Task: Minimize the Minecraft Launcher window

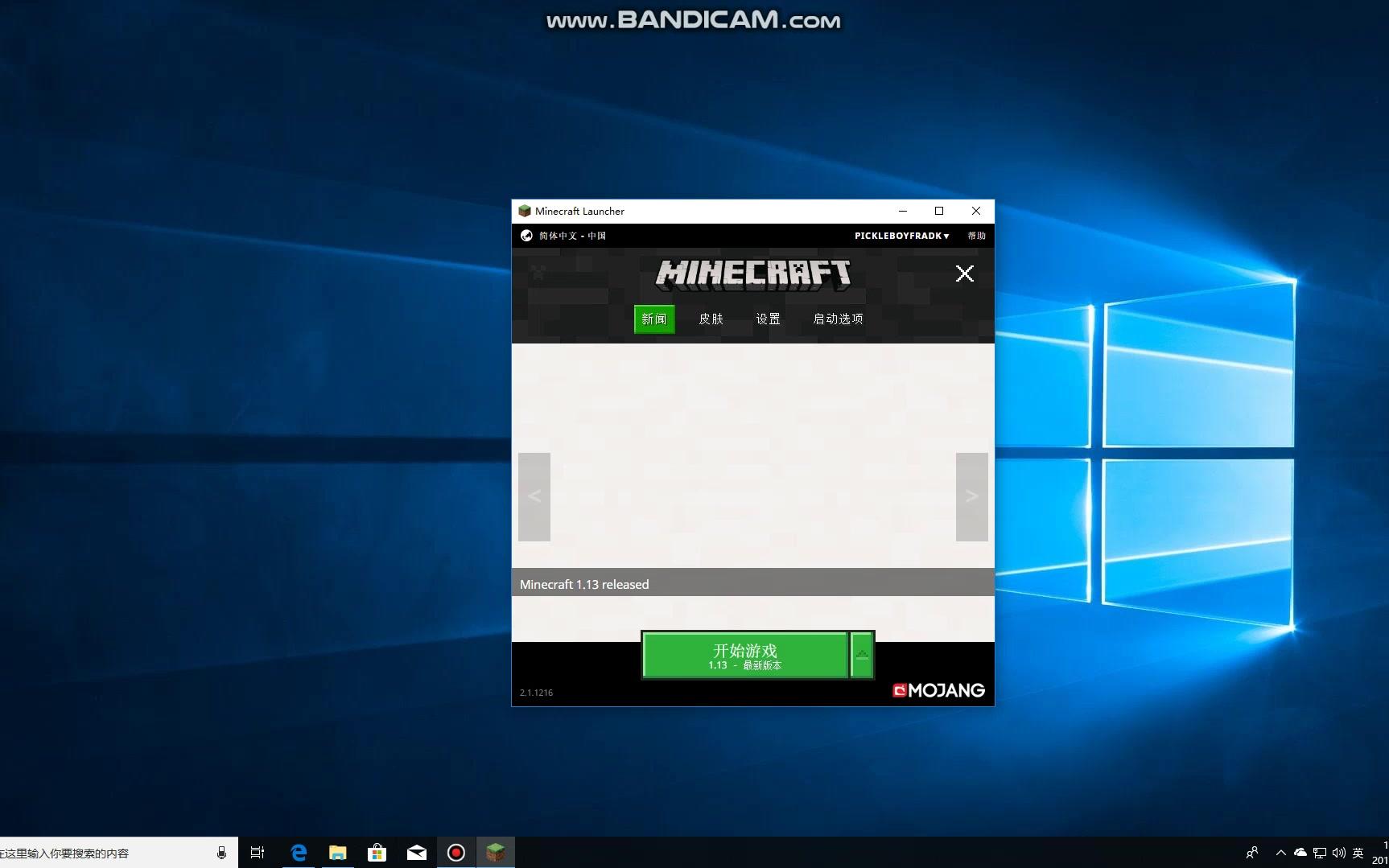Action: [x=903, y=211]
